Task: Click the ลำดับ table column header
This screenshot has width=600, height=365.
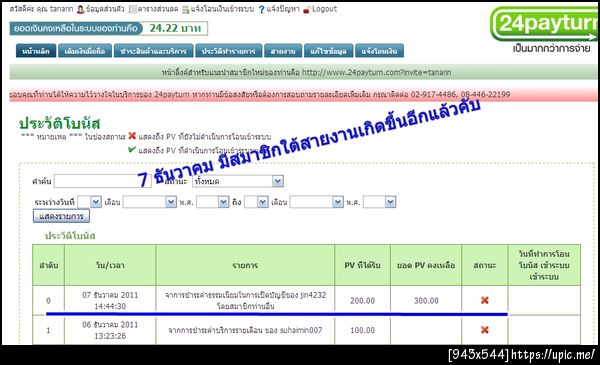Action: point(49,265)
